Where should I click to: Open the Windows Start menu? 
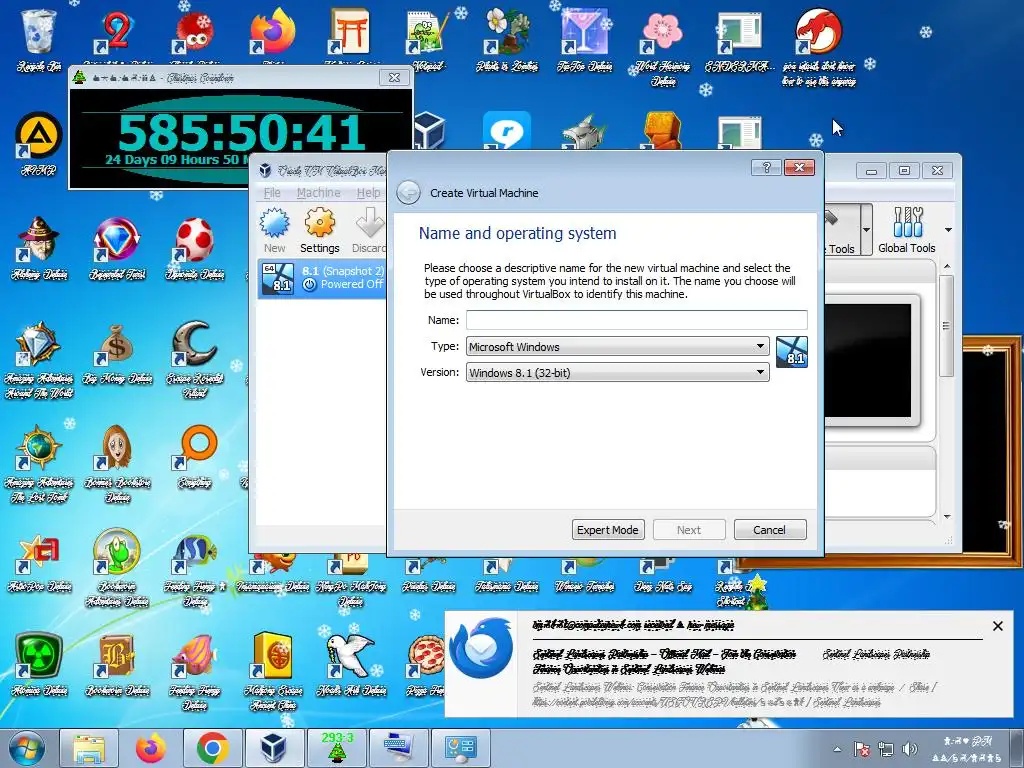click(25, 748)
